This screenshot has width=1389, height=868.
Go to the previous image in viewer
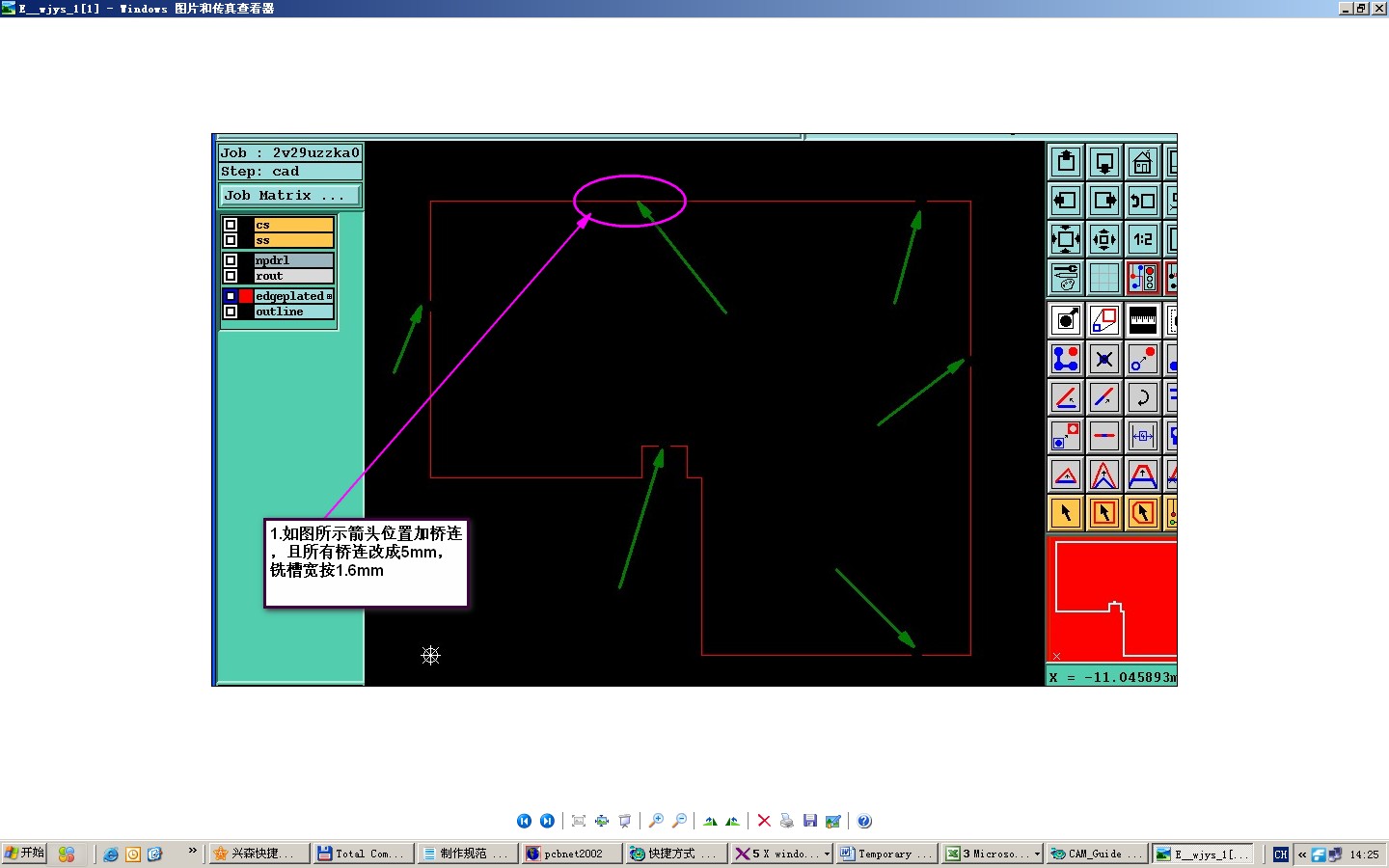(x=524, y=821)
